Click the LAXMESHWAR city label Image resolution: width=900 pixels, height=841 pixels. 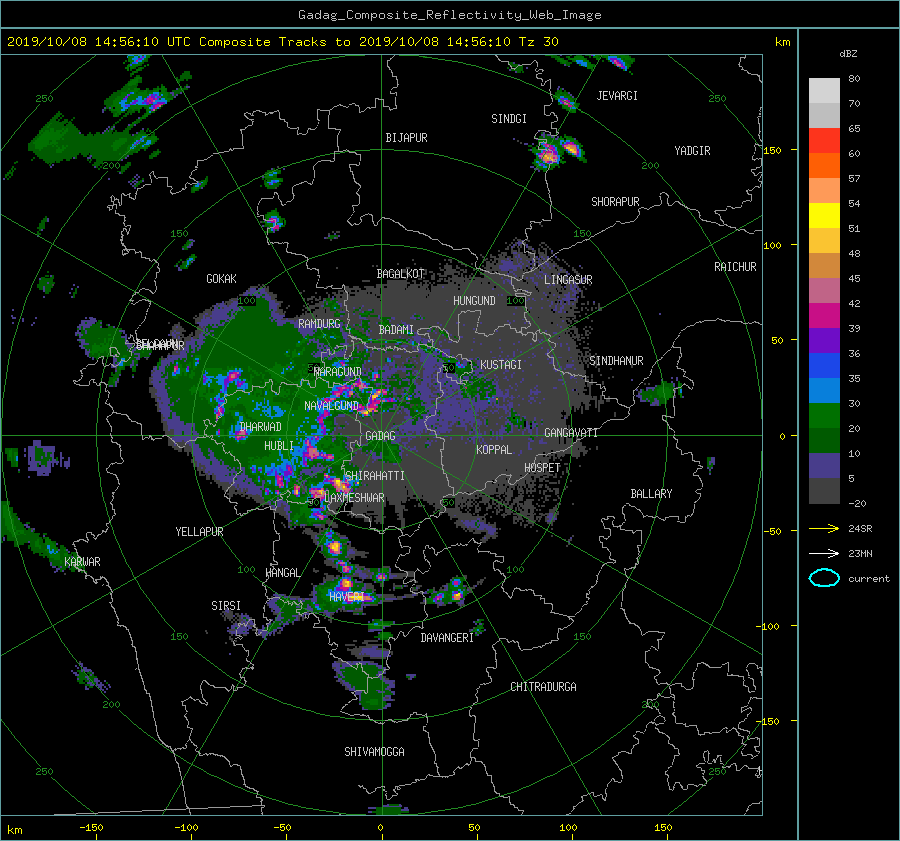pyautogui.click(x=354, y=498)
